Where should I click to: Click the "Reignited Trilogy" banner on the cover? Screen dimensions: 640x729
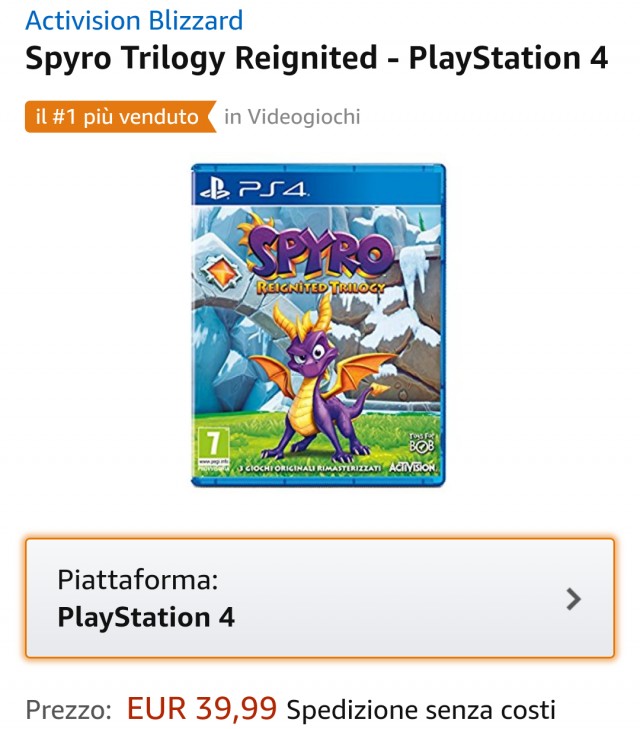pos(318,287)
